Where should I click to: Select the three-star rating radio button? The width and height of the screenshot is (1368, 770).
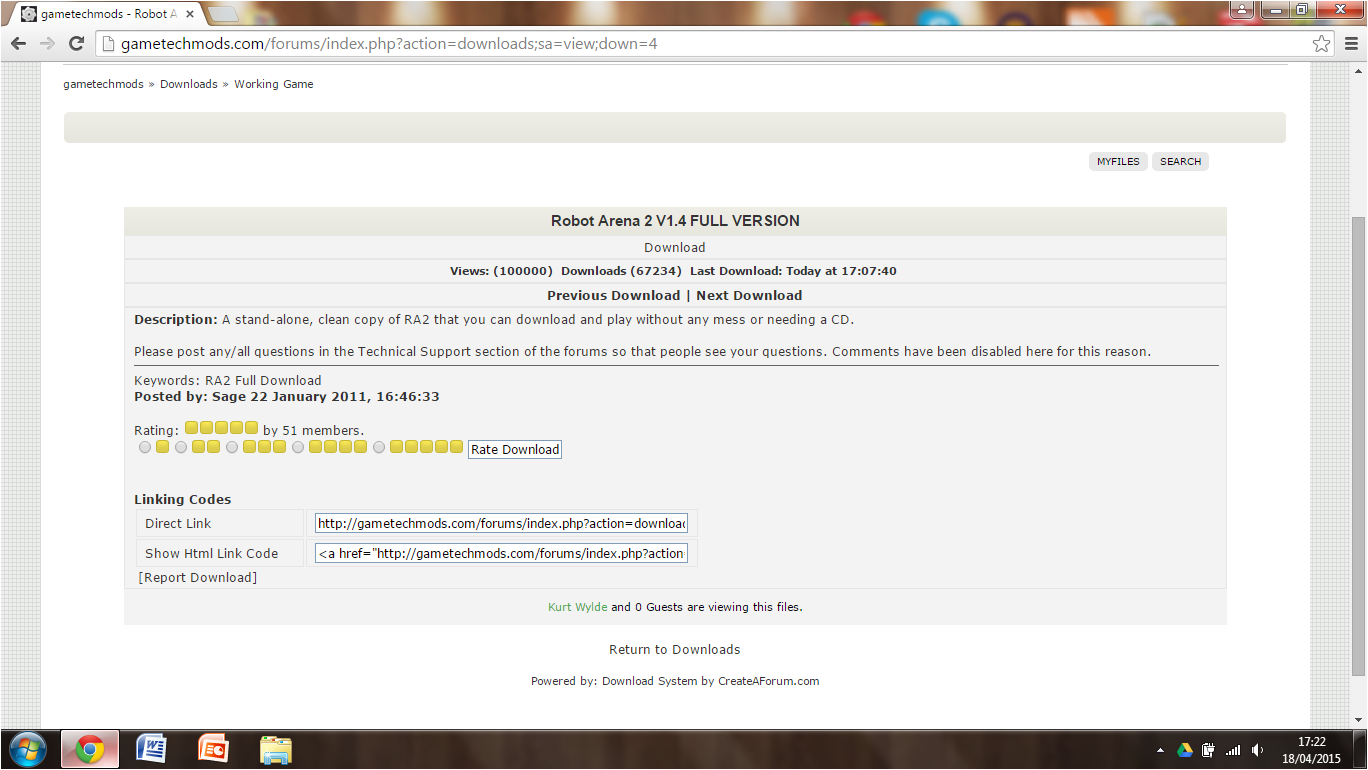point(232,447)
